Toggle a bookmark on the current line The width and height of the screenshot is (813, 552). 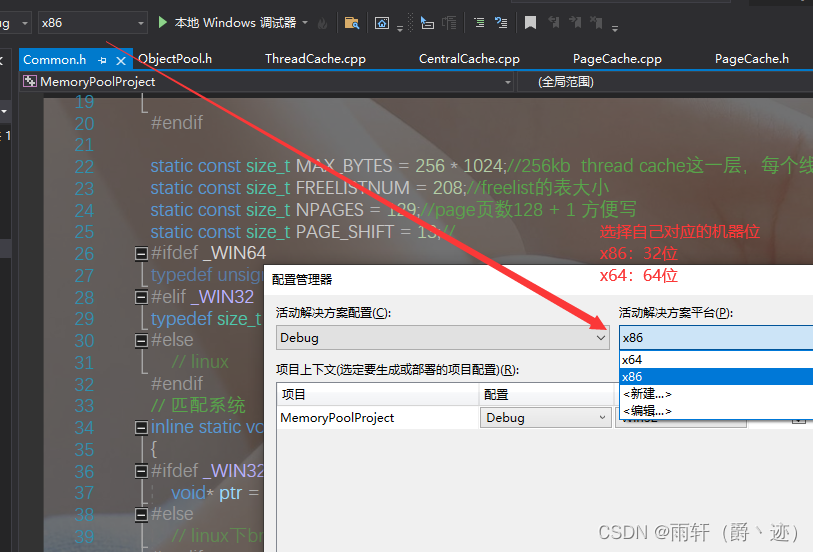point(530,22)
